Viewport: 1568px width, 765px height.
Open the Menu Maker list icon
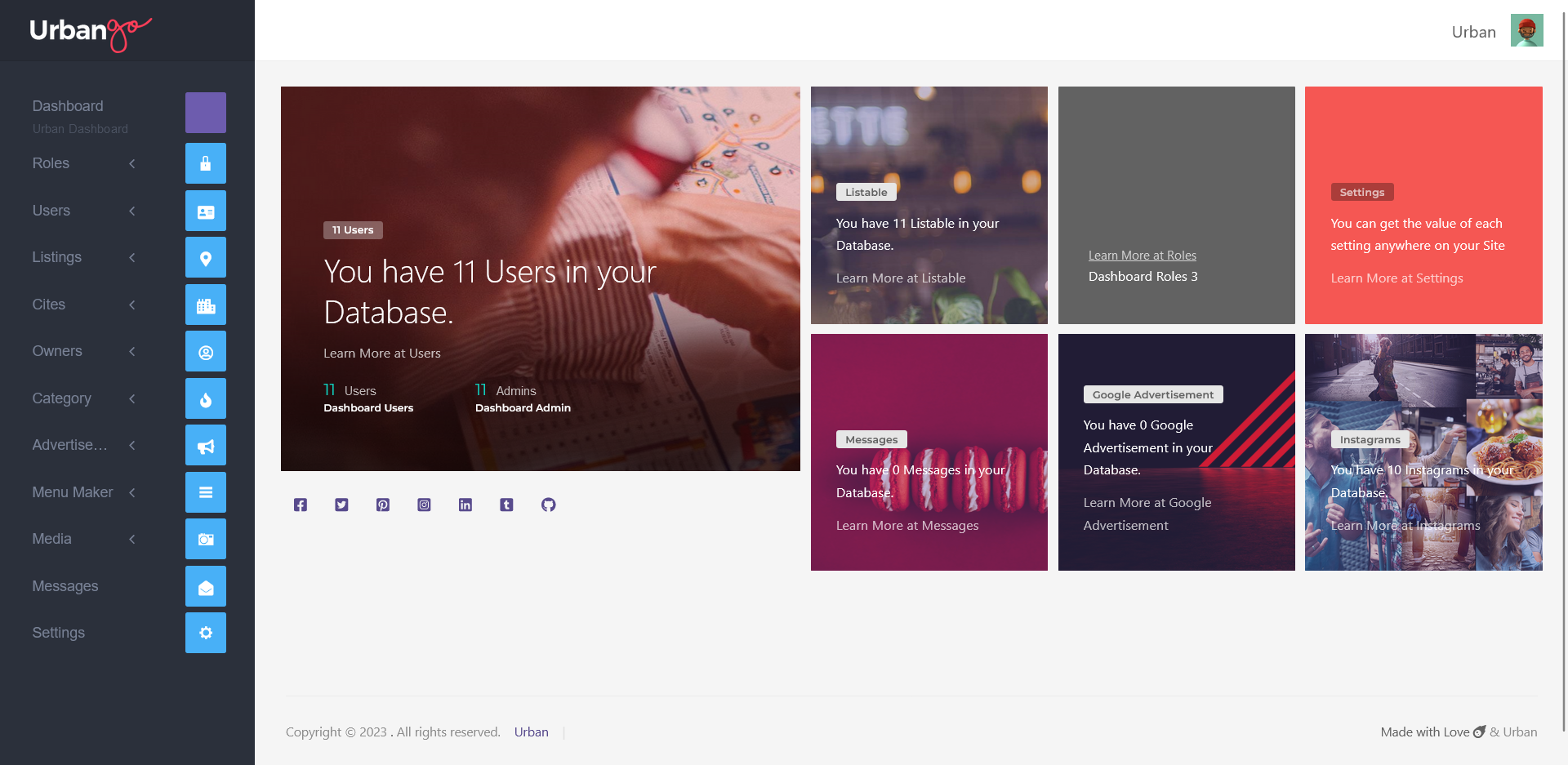pyautogui.click(x=205, y=492)
